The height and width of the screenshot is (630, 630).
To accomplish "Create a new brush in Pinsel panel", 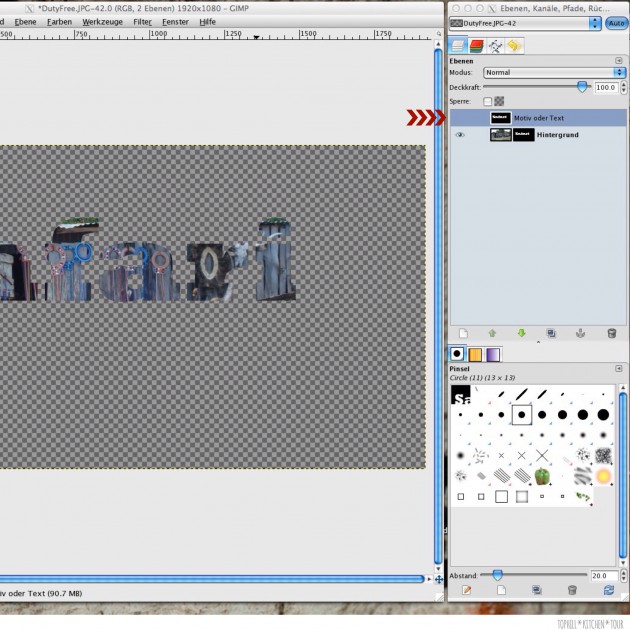I will [501, 590].
